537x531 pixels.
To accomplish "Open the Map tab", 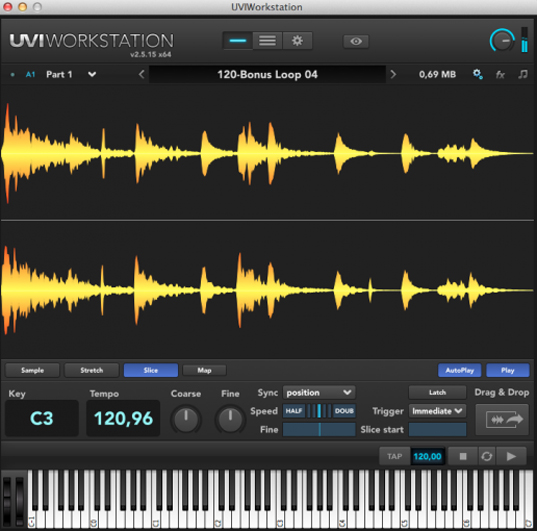I will tap(204, 370).
